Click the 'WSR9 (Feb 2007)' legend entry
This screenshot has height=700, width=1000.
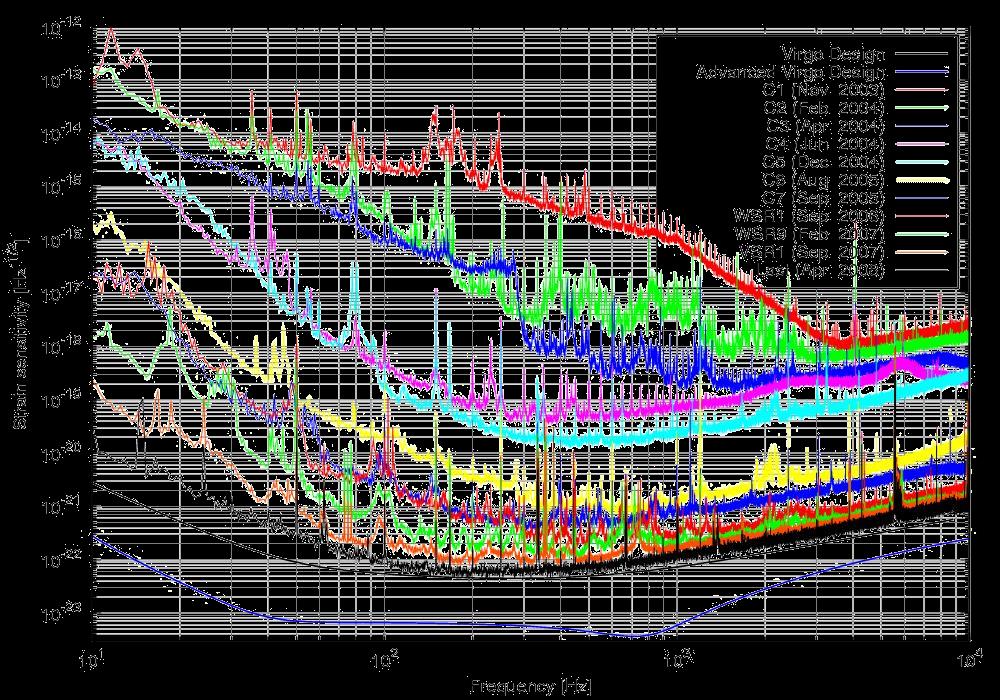tap(810, 234)
